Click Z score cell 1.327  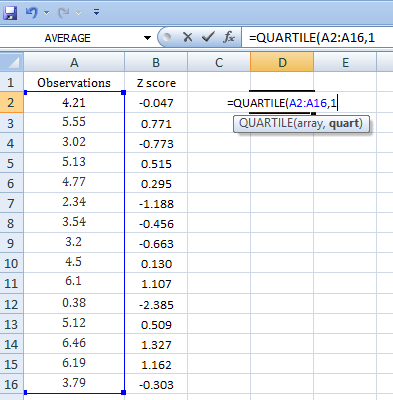point(156,345)
